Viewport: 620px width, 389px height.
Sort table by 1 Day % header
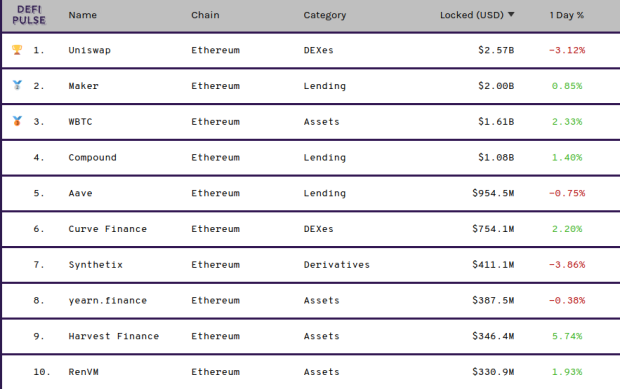[567, 15]
